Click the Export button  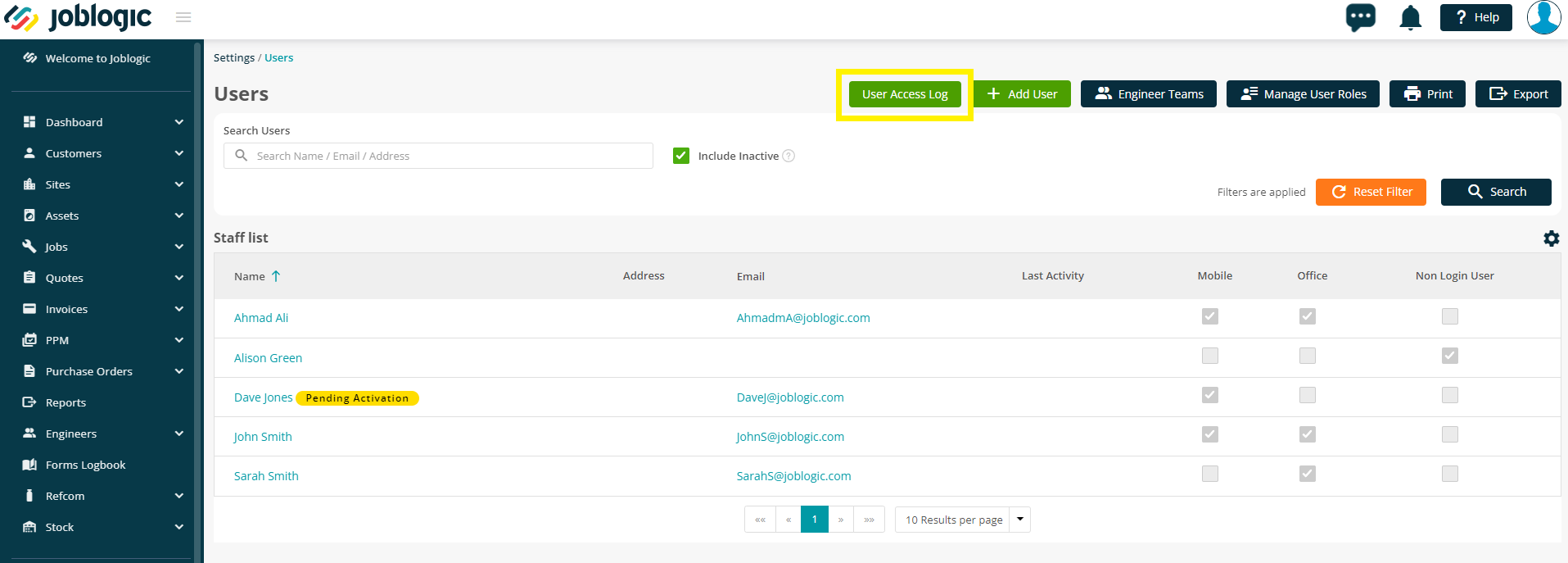pos(1518,94)
